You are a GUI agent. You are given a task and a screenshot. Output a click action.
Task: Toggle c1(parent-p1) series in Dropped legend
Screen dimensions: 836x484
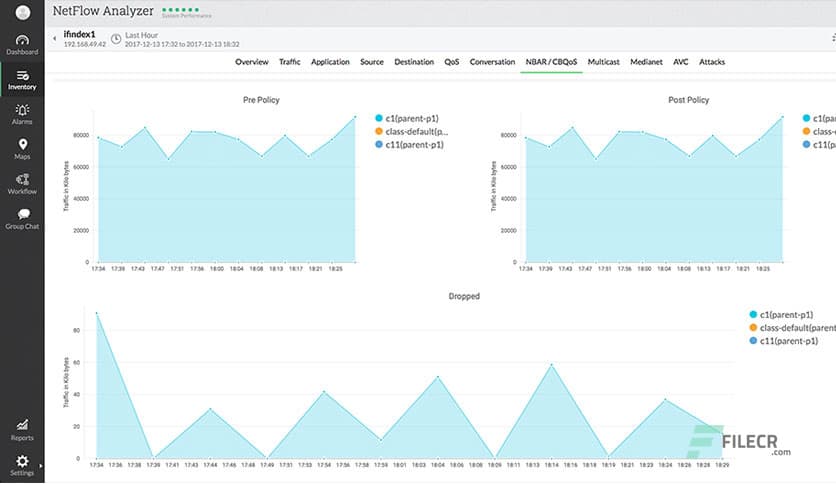point(781,314)
